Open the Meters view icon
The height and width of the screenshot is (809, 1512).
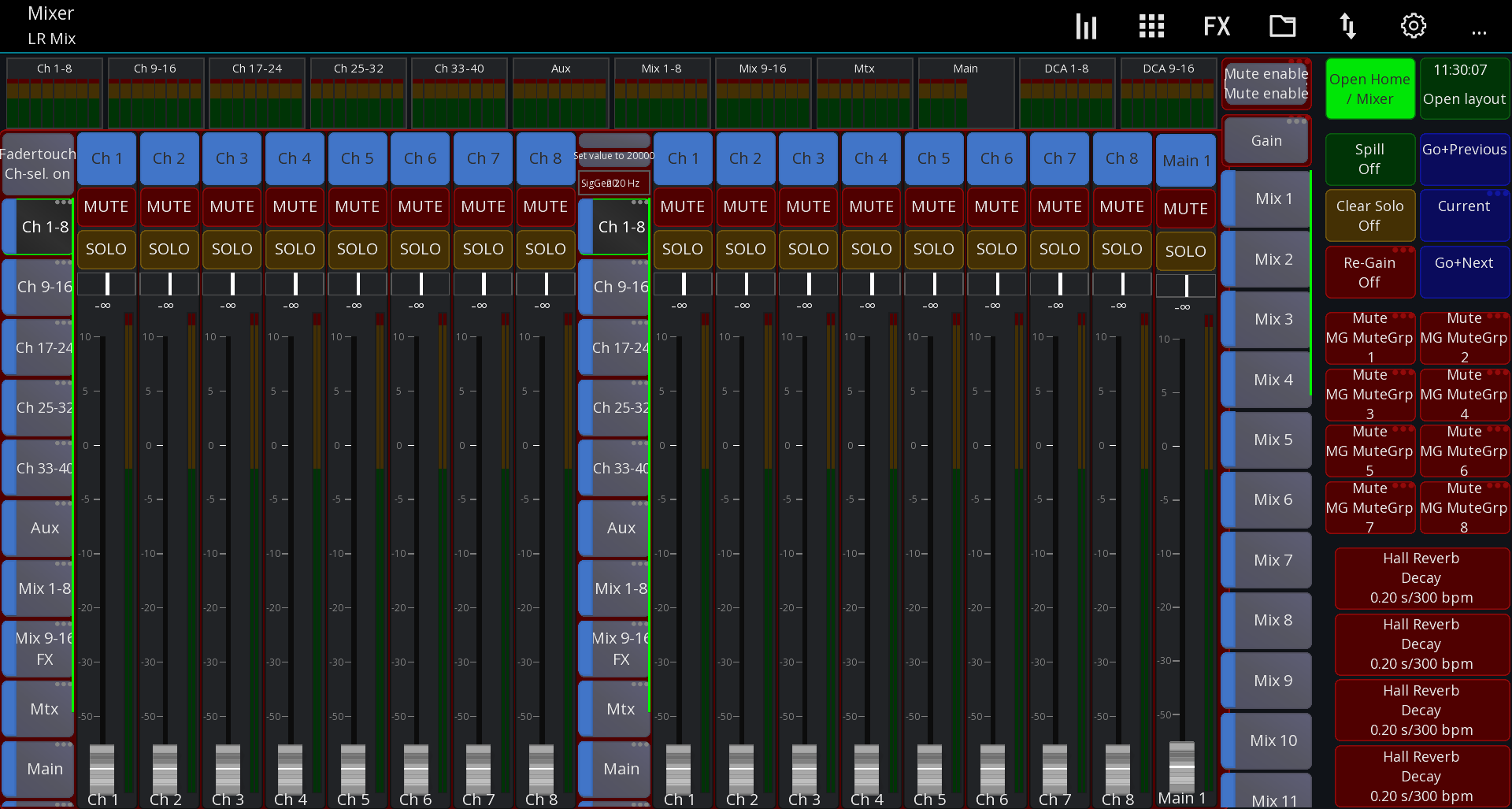tap(1086, 25)
